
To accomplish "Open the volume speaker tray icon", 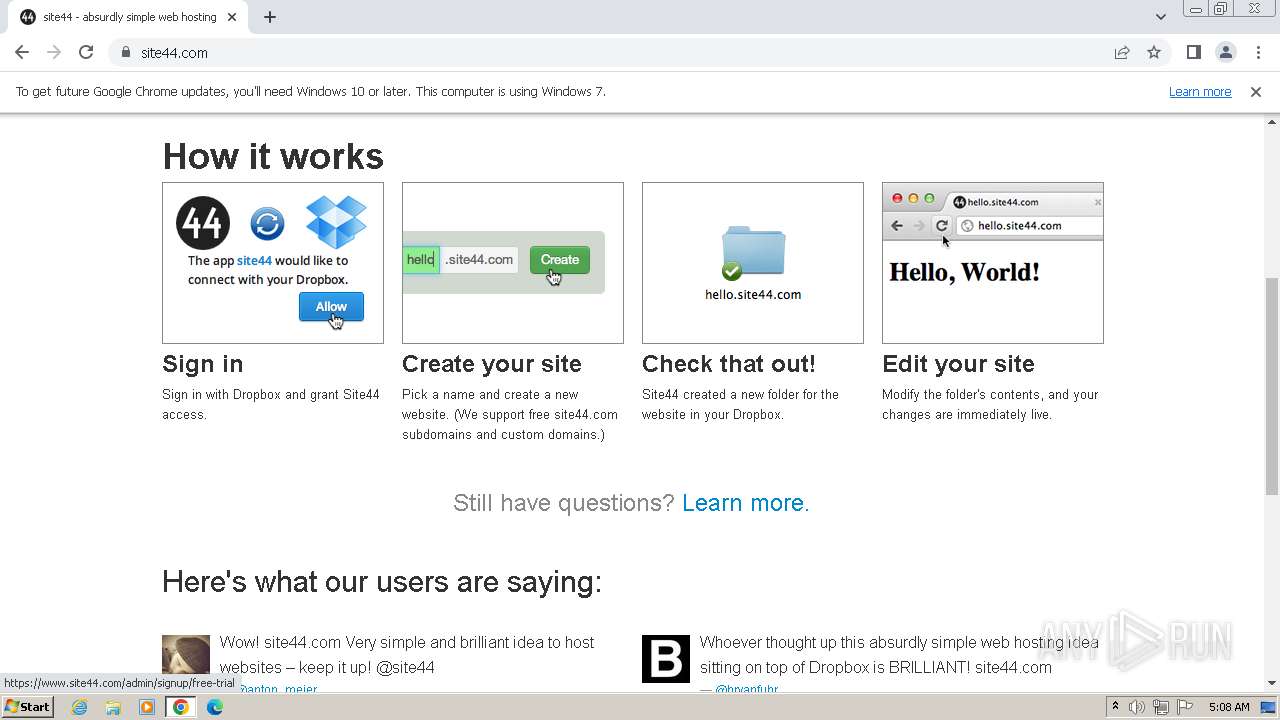I will (x=1137, y=707).
